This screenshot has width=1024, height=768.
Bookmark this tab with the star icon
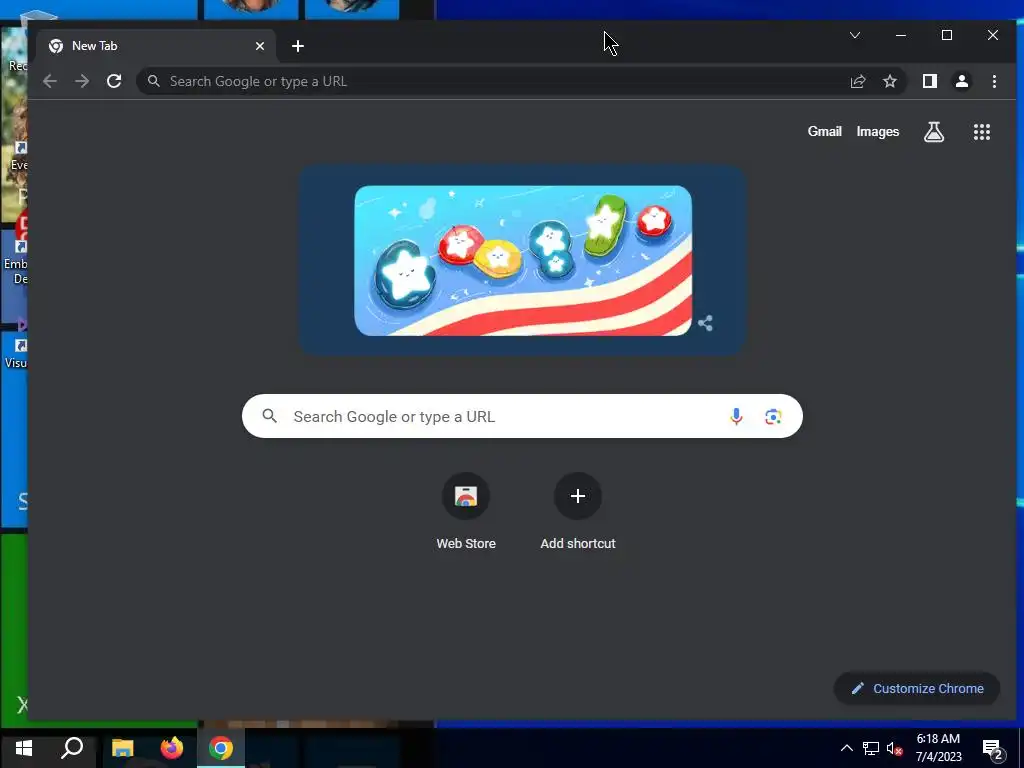[x=889, y=82]
